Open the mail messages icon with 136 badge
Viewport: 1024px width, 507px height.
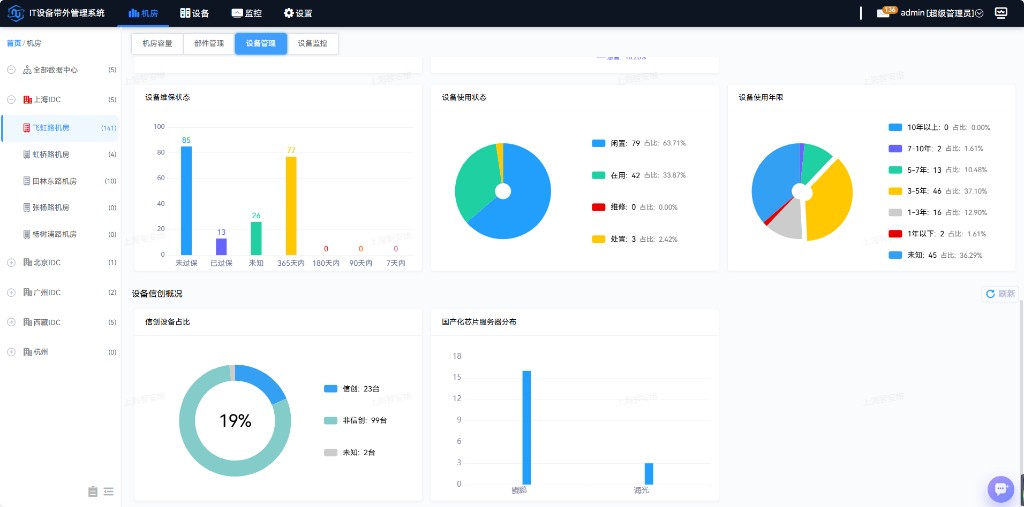pos(884,12)
